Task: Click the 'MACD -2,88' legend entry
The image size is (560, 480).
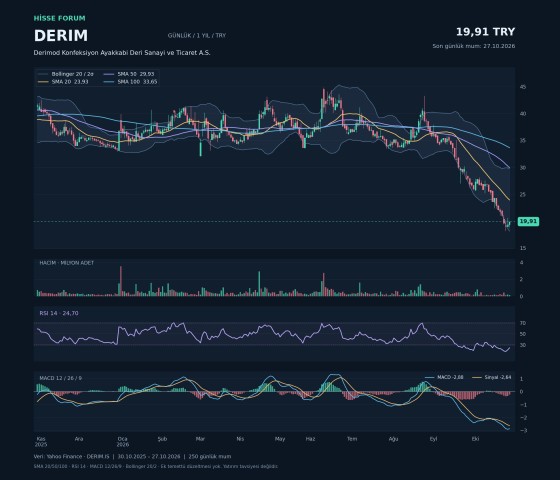Action: pos(444,377)
